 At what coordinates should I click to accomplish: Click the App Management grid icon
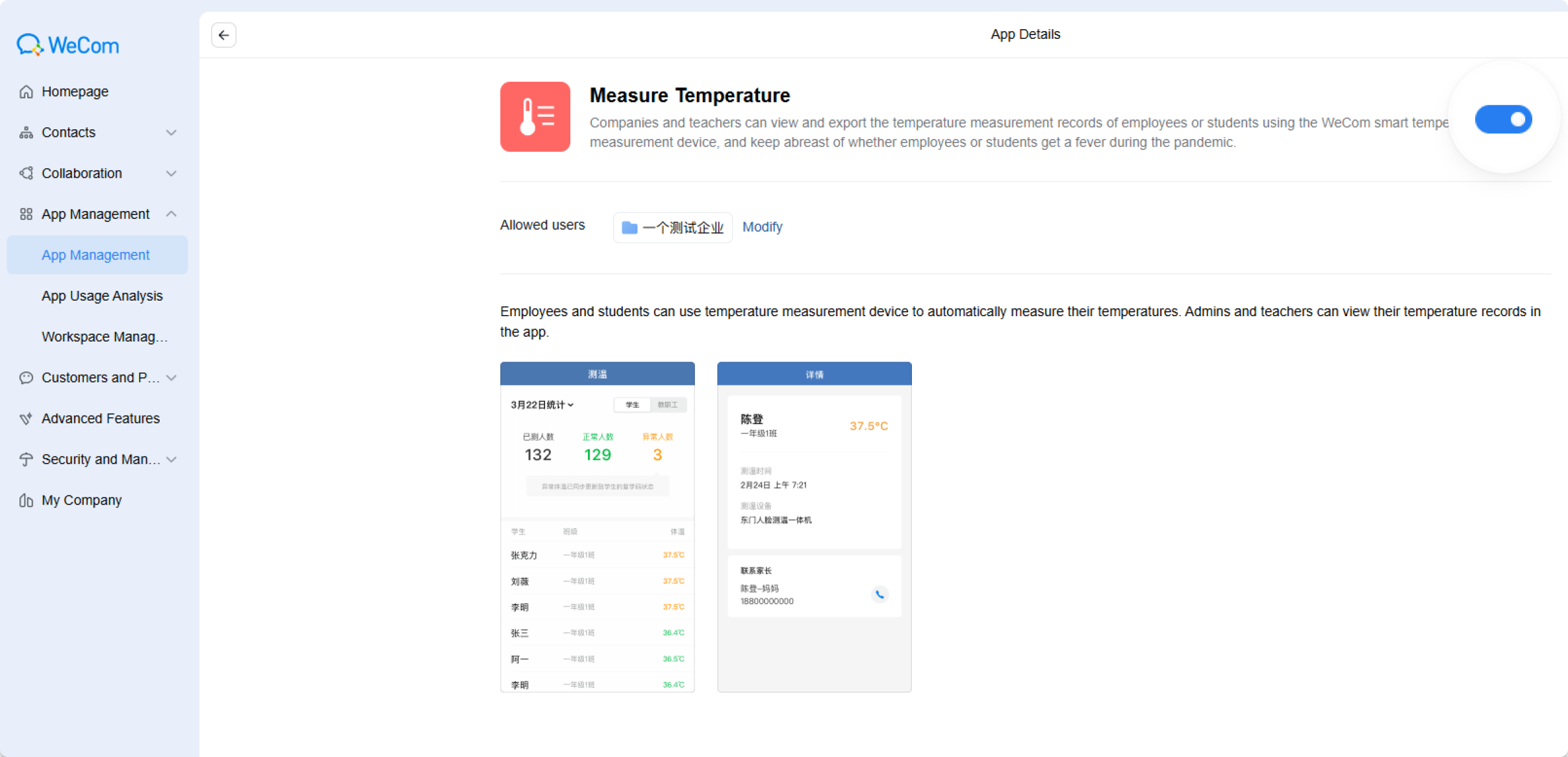coord(26,214)
